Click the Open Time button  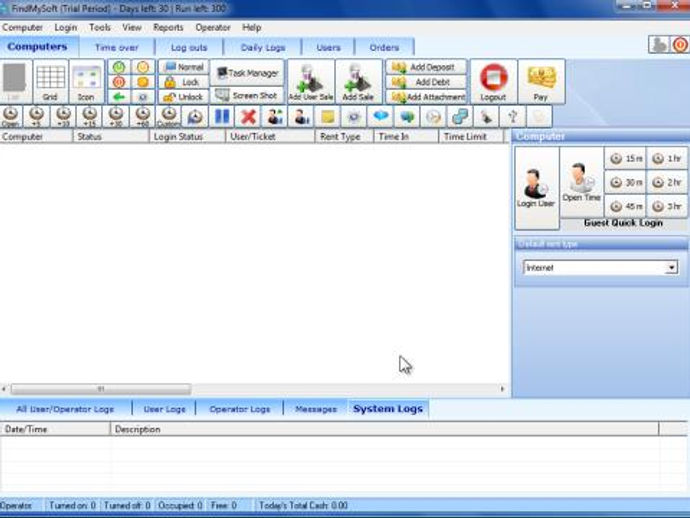point(581,182)
